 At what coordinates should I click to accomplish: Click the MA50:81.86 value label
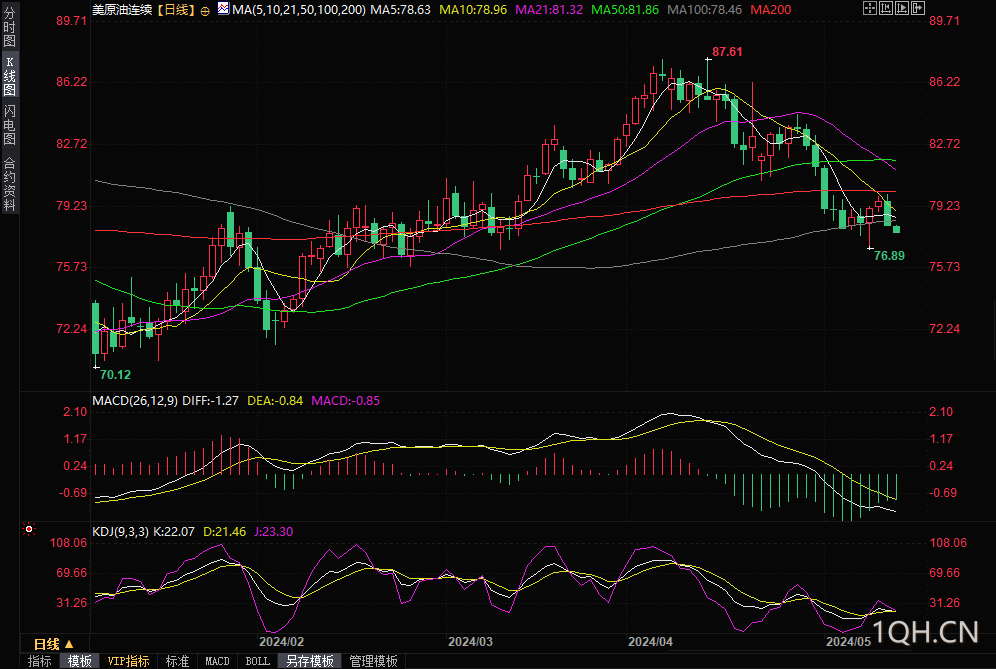625,10
